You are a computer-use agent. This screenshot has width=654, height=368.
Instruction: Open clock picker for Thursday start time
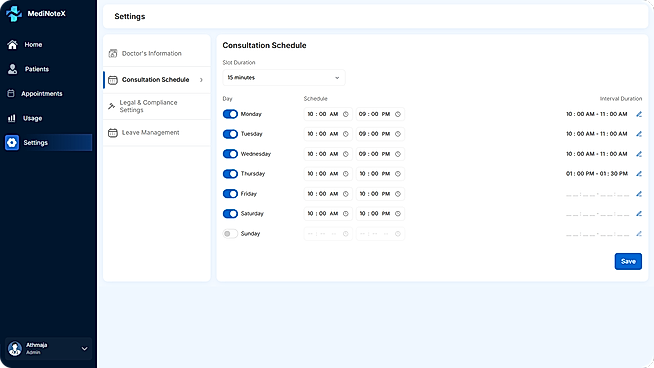coord(345,174)
